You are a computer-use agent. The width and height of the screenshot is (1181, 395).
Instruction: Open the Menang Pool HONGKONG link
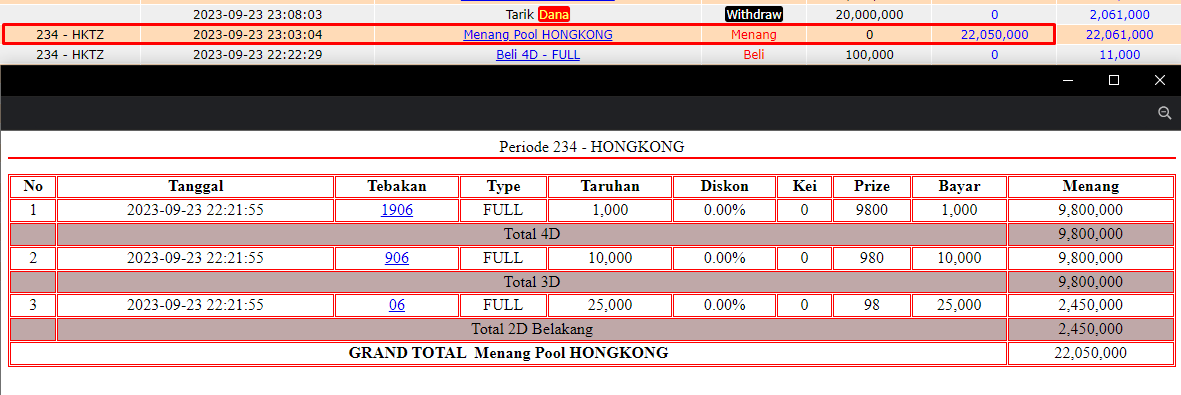[538, 35]
